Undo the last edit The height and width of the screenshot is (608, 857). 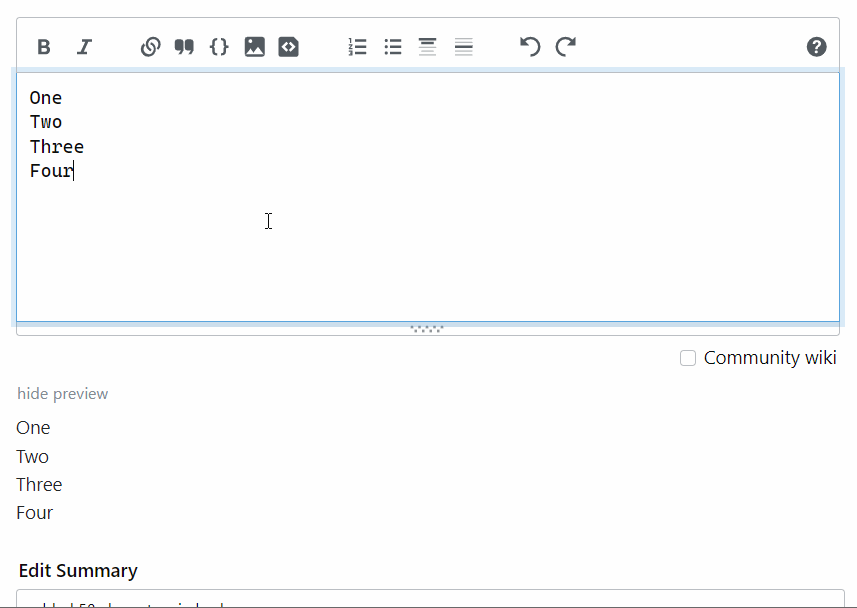(530, 47)
